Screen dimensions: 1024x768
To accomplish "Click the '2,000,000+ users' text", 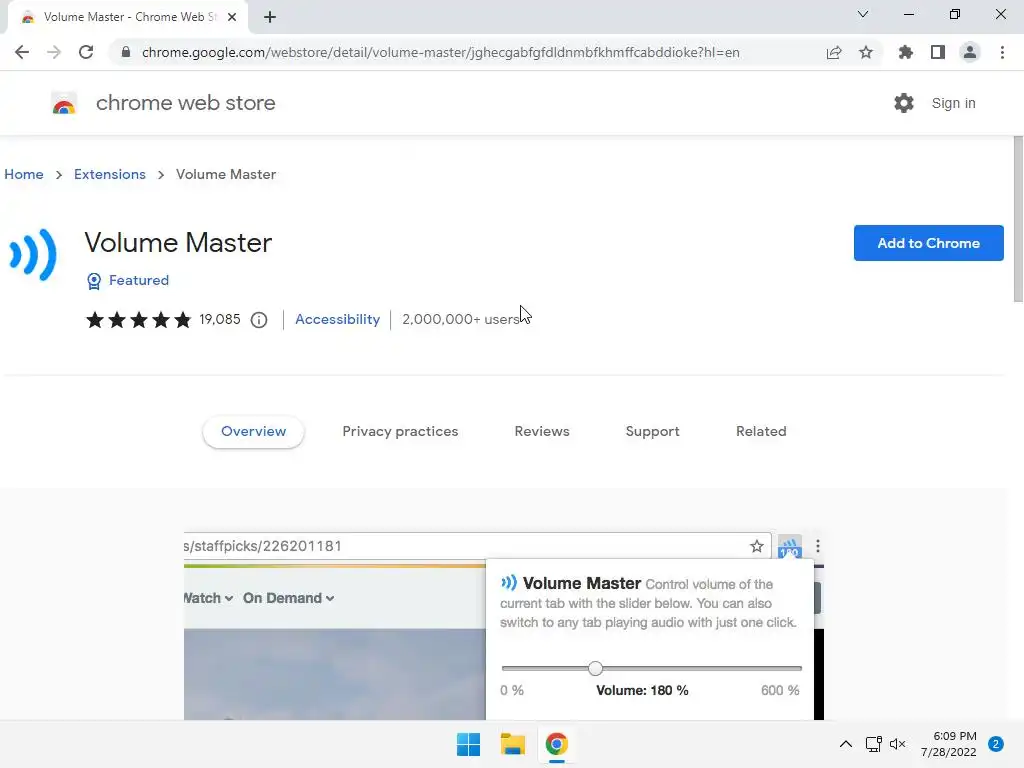I will coord(460,319).
